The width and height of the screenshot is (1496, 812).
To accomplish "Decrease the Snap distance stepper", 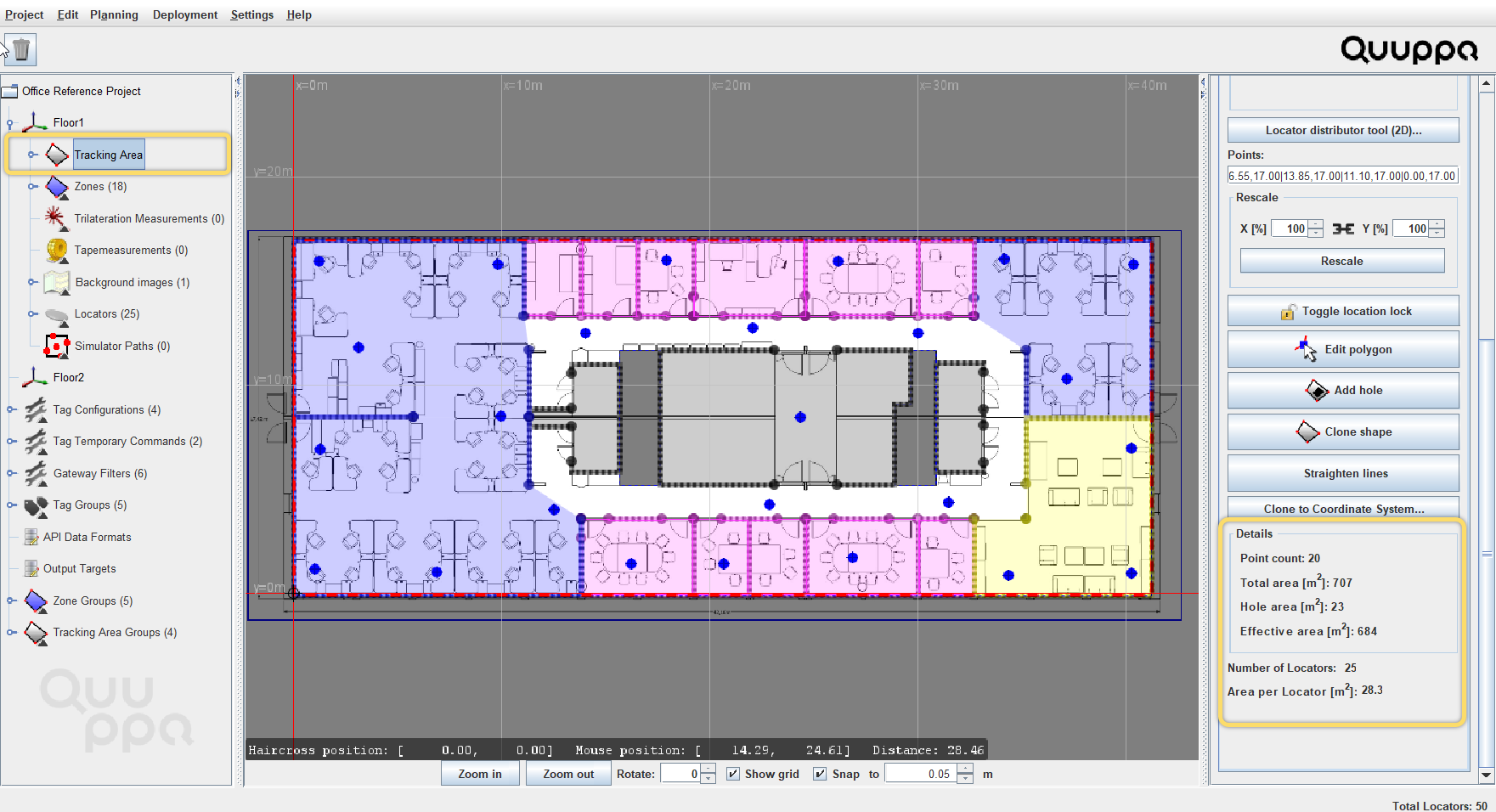I will pos(964,779).
